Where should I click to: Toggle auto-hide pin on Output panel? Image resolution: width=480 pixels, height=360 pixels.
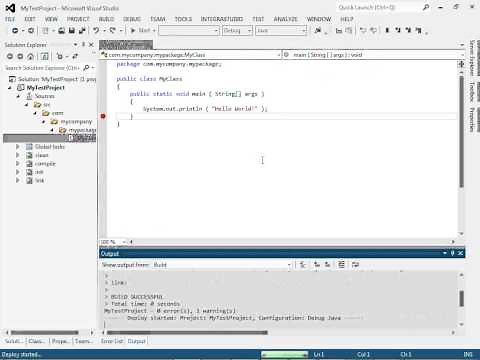[x=453, y=253]
